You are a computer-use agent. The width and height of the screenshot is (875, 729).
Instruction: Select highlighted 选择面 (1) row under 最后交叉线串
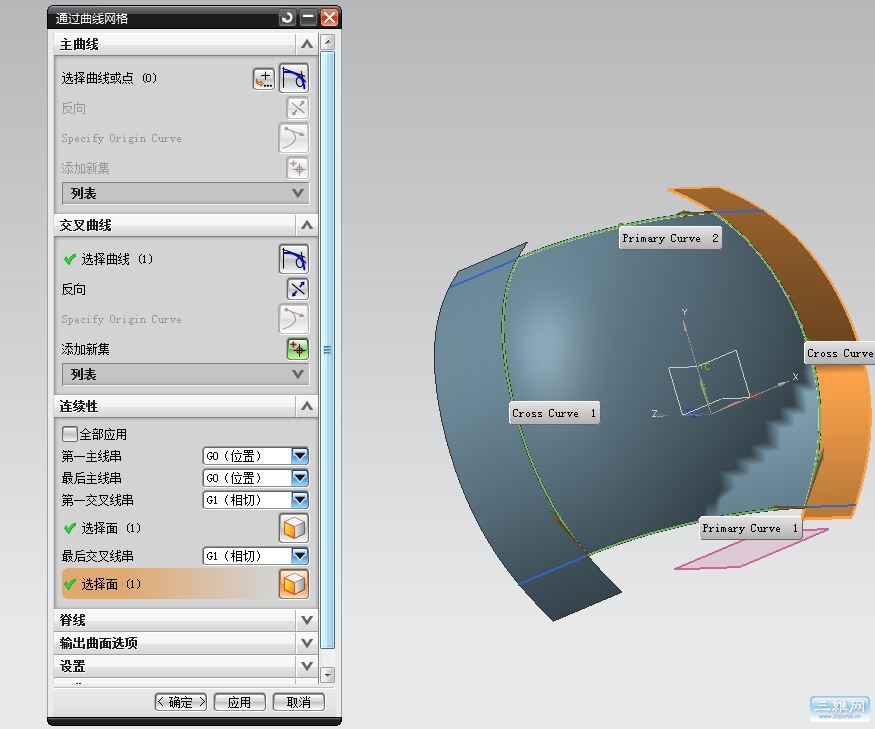184,584
